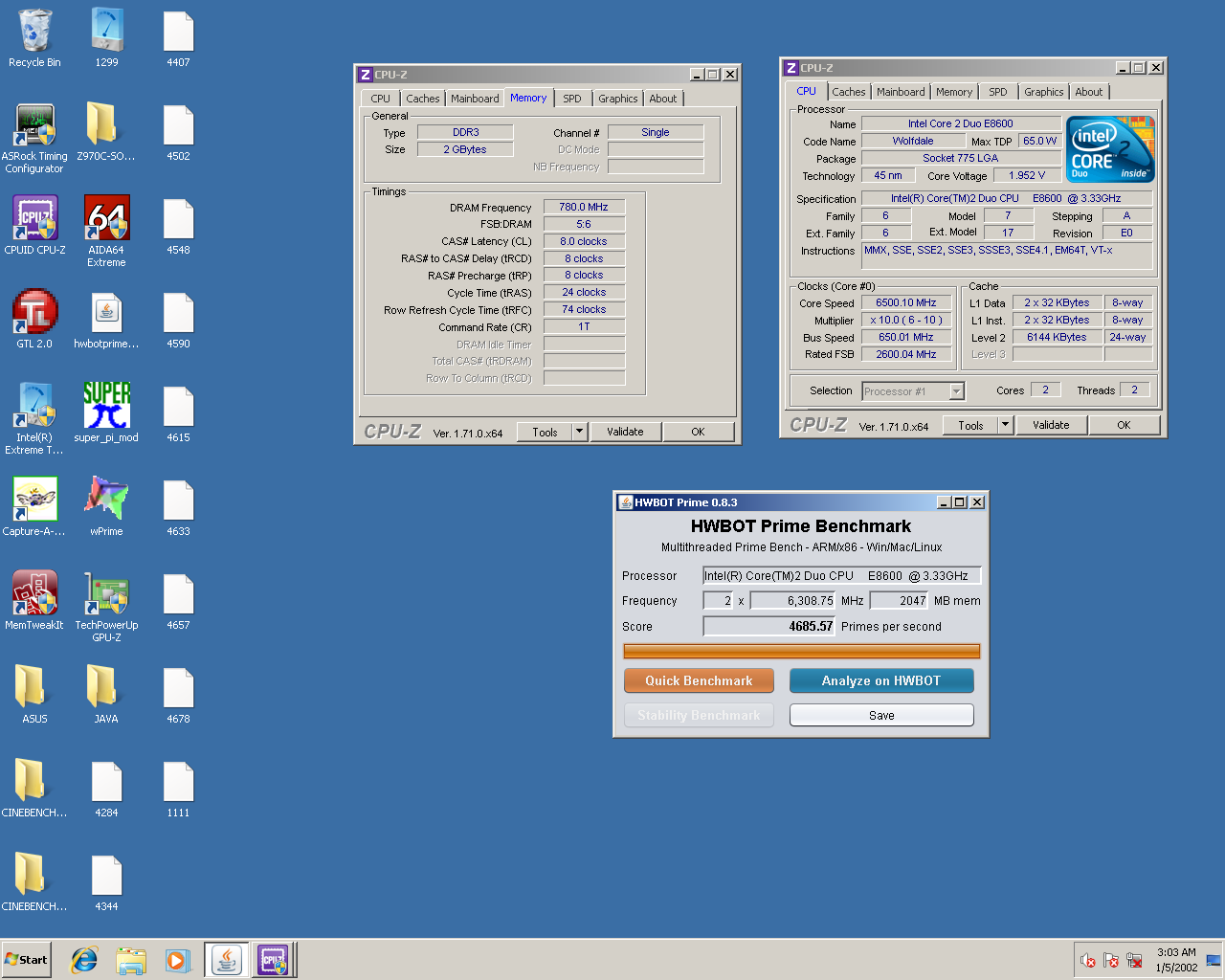The width and height of the screenshot is (1225, 980).
Task: Click Validate in the right CPU-Z window
Action: [x=1051, y=425]
